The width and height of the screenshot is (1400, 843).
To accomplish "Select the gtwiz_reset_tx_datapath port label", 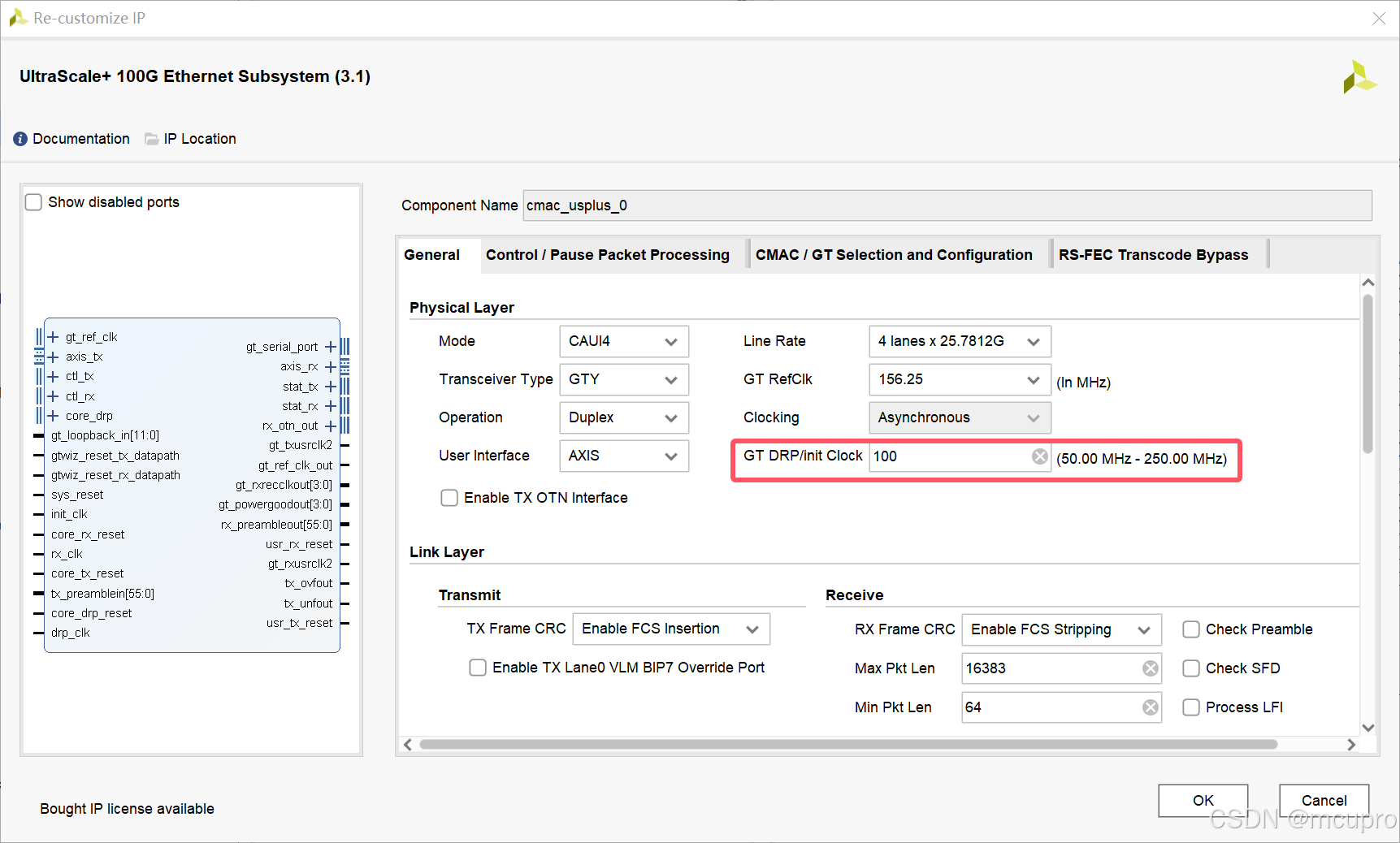I will pyautogui.click(x=115, y=456).
